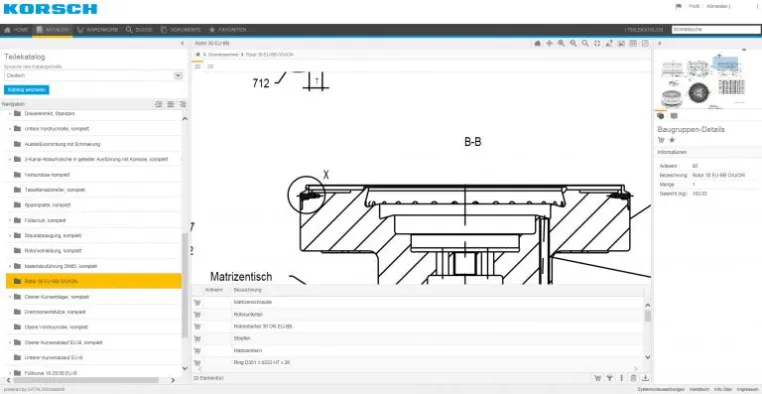Click the breadcrumb home icon
The height and width of the screenshot is (394, 762).
[x=198, y=55]
